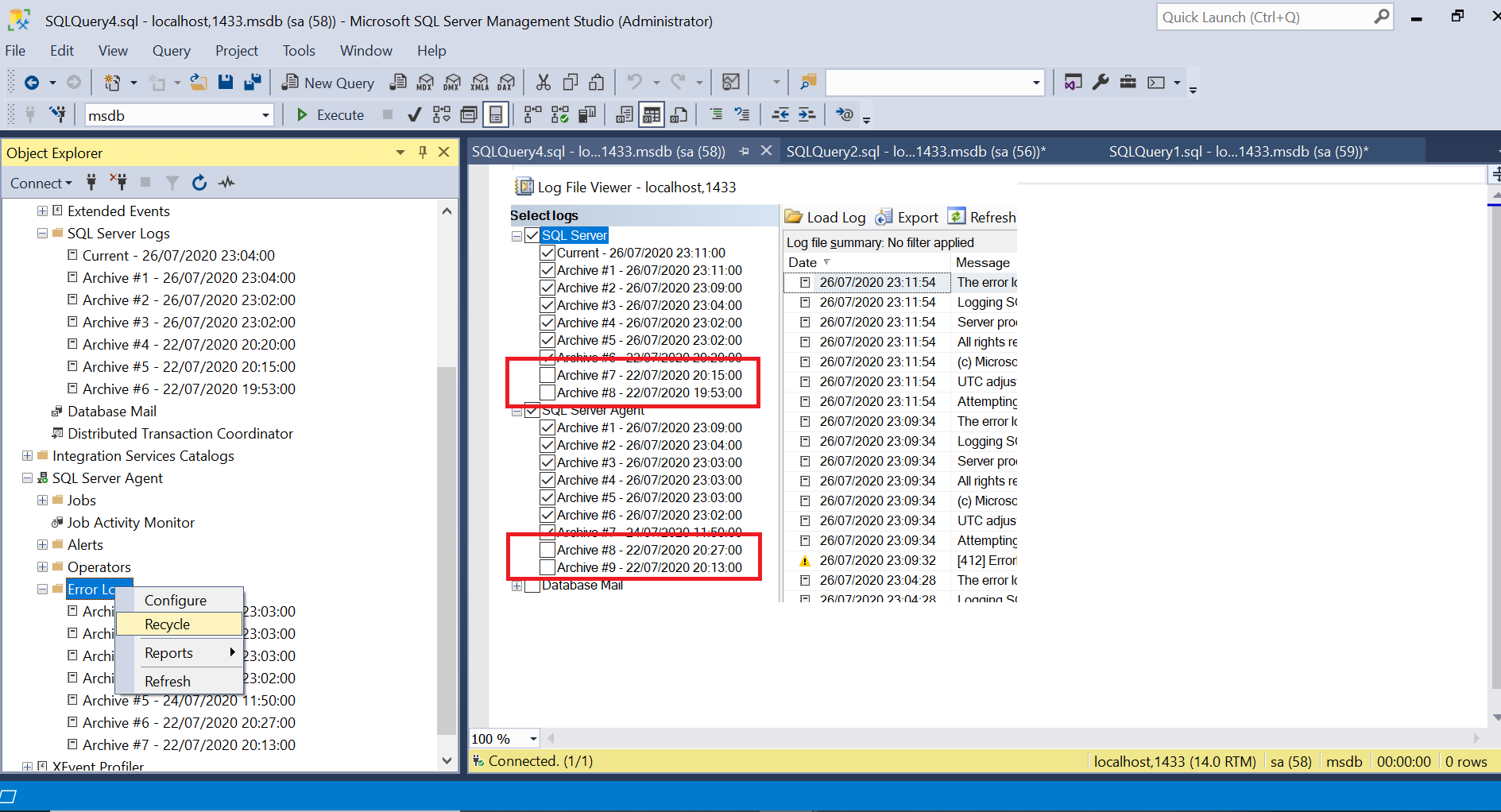Click the Parse query checkmark icon

point(414,115)
